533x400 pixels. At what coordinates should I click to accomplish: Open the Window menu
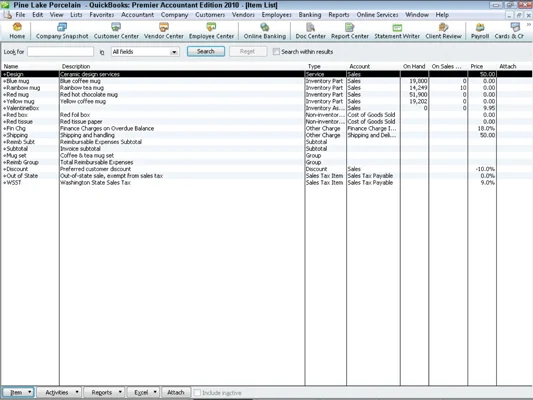pyautogui.click(x=417, y=15)
